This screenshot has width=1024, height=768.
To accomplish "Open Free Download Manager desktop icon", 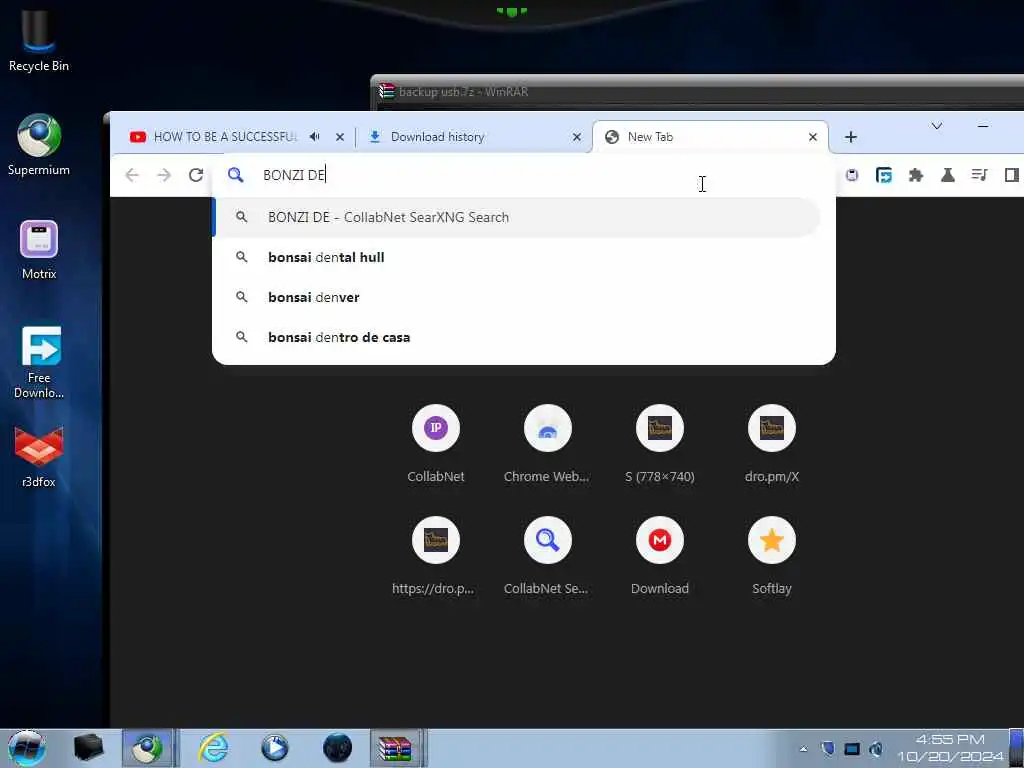I will [x=39, y=362].
